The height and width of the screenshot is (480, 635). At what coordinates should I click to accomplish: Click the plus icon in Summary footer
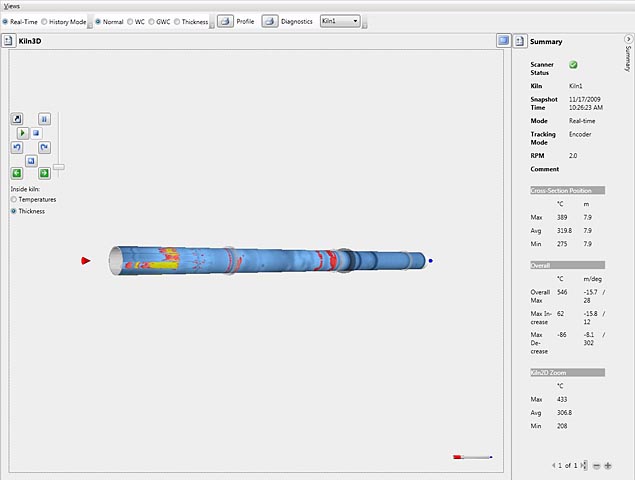(608, 466)
